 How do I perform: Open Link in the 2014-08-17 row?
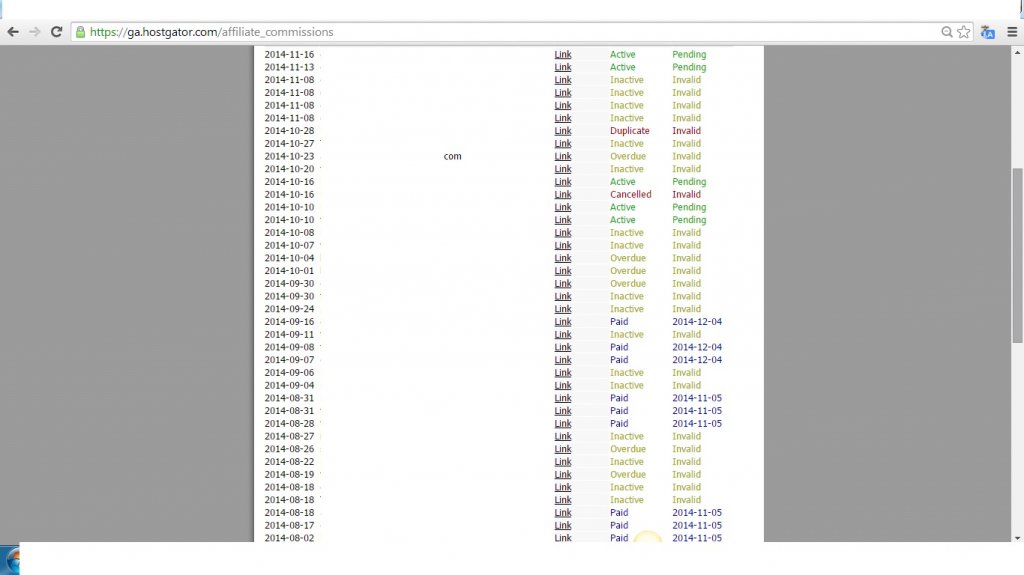tap(563, 525)
